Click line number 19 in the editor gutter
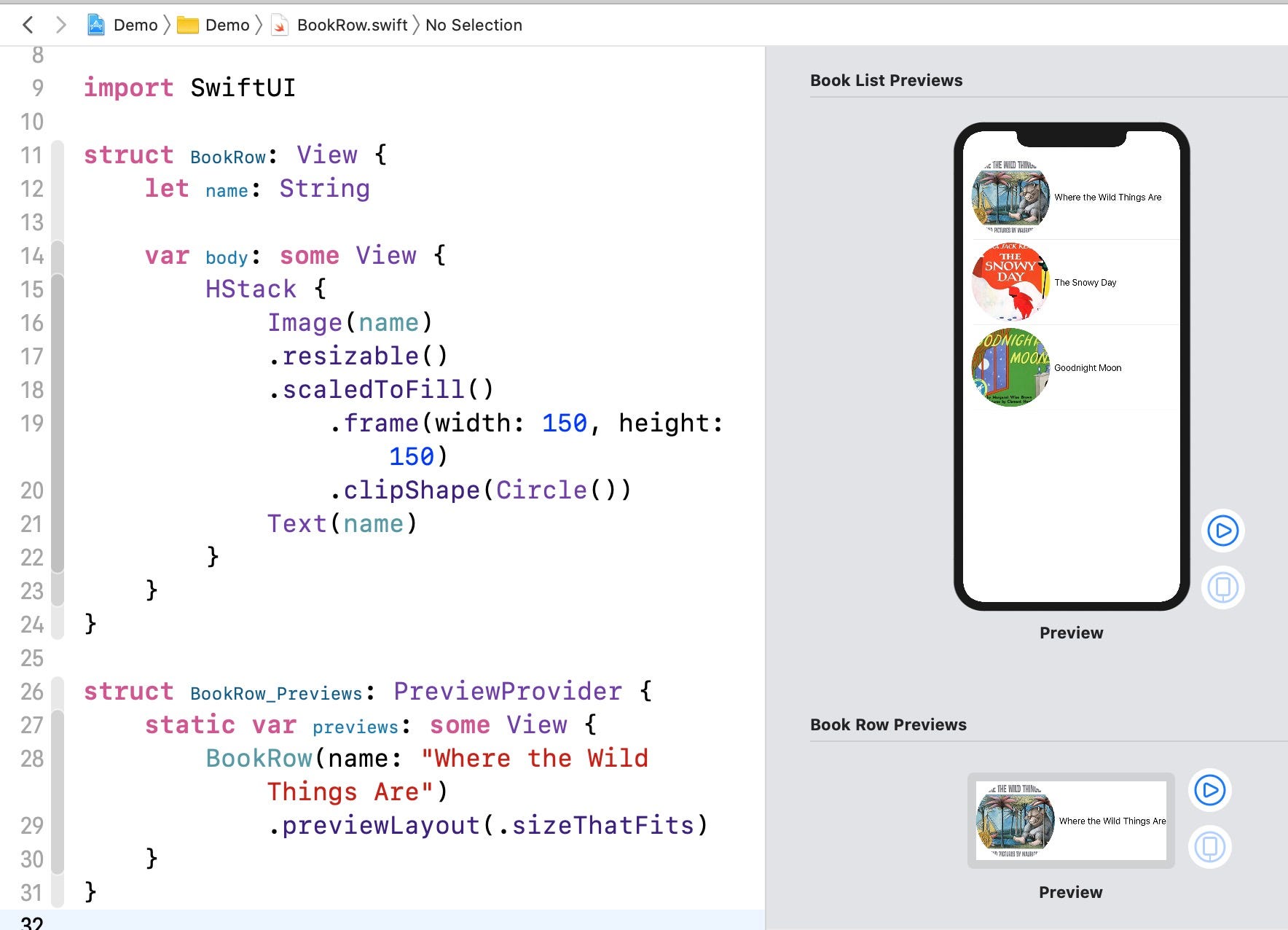Screen dimensions: 1288x930 (x=31, y=423)
